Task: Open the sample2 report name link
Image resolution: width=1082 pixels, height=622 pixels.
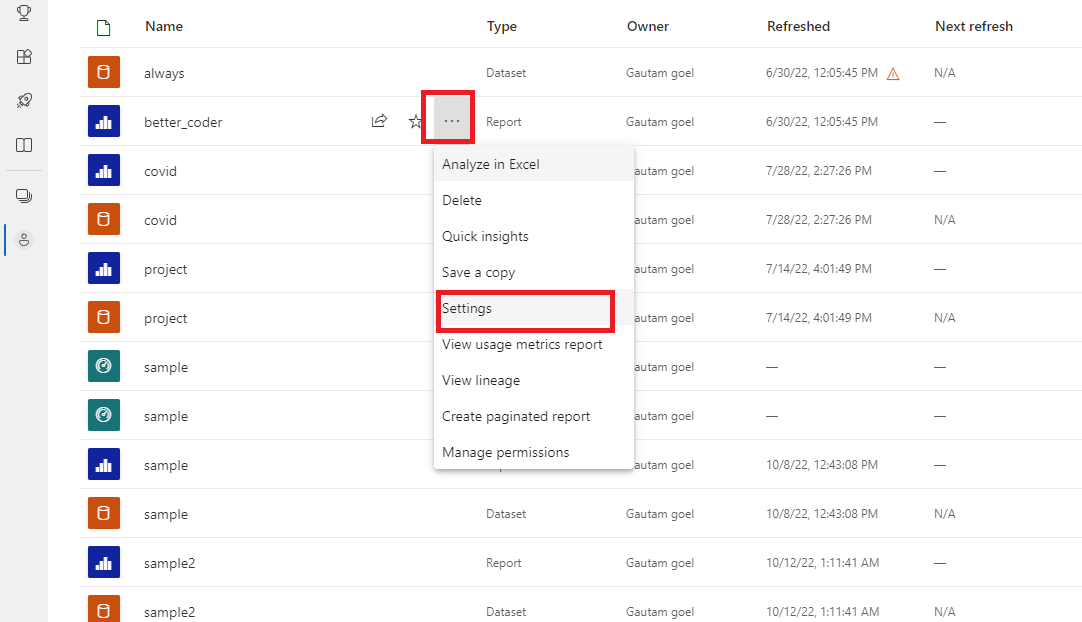Action: coord(169,563)
